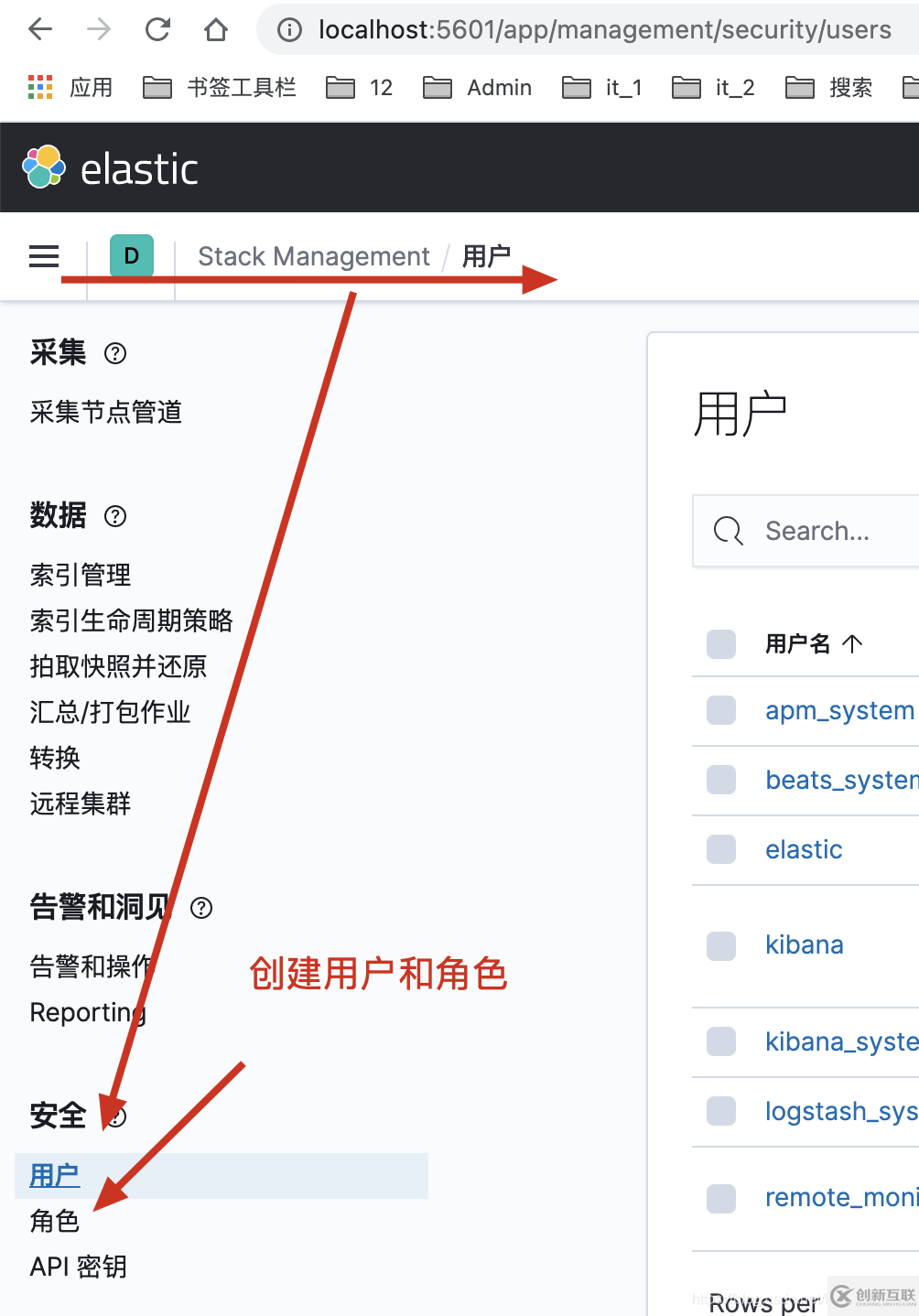Open API 密钥 page
This screenshot has width=919, height=1316.
(x=79, y=1267)
